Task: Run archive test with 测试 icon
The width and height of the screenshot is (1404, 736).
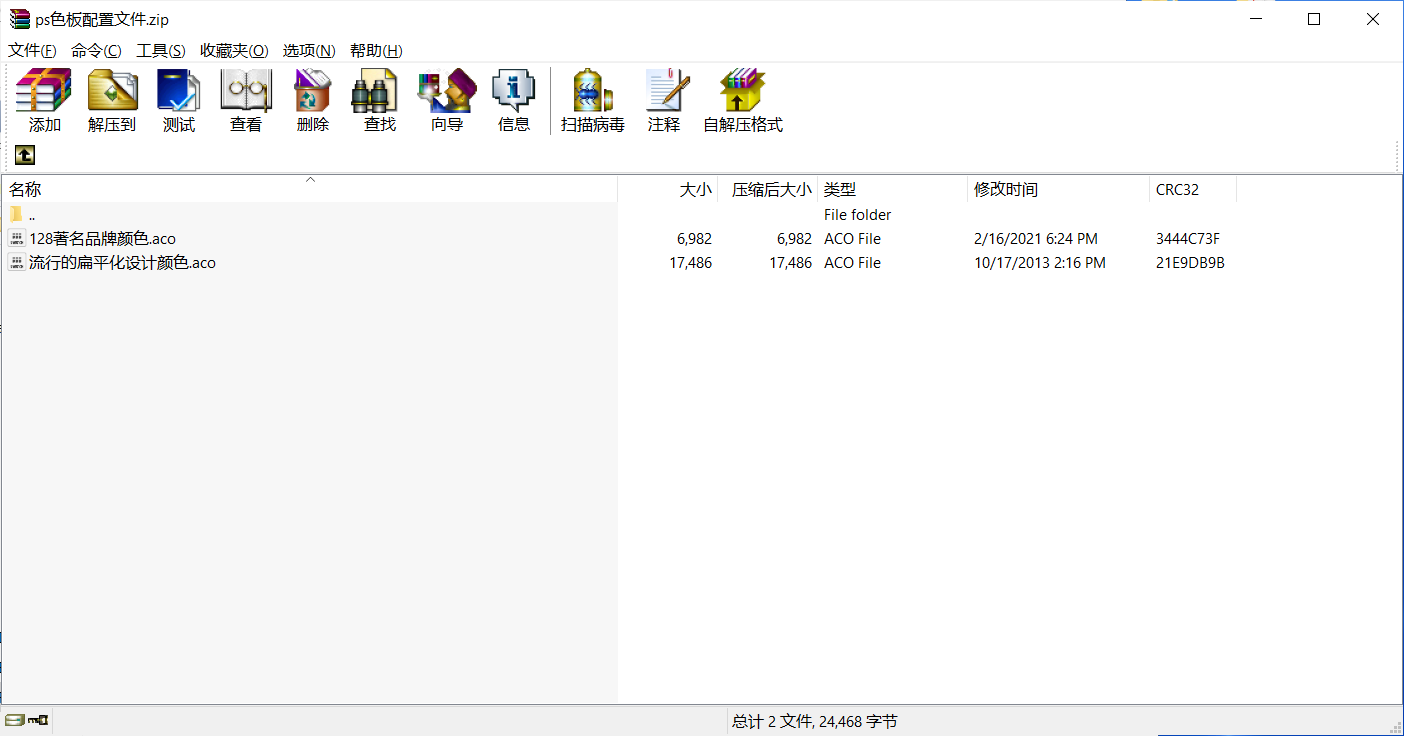Action: (179, 100)
